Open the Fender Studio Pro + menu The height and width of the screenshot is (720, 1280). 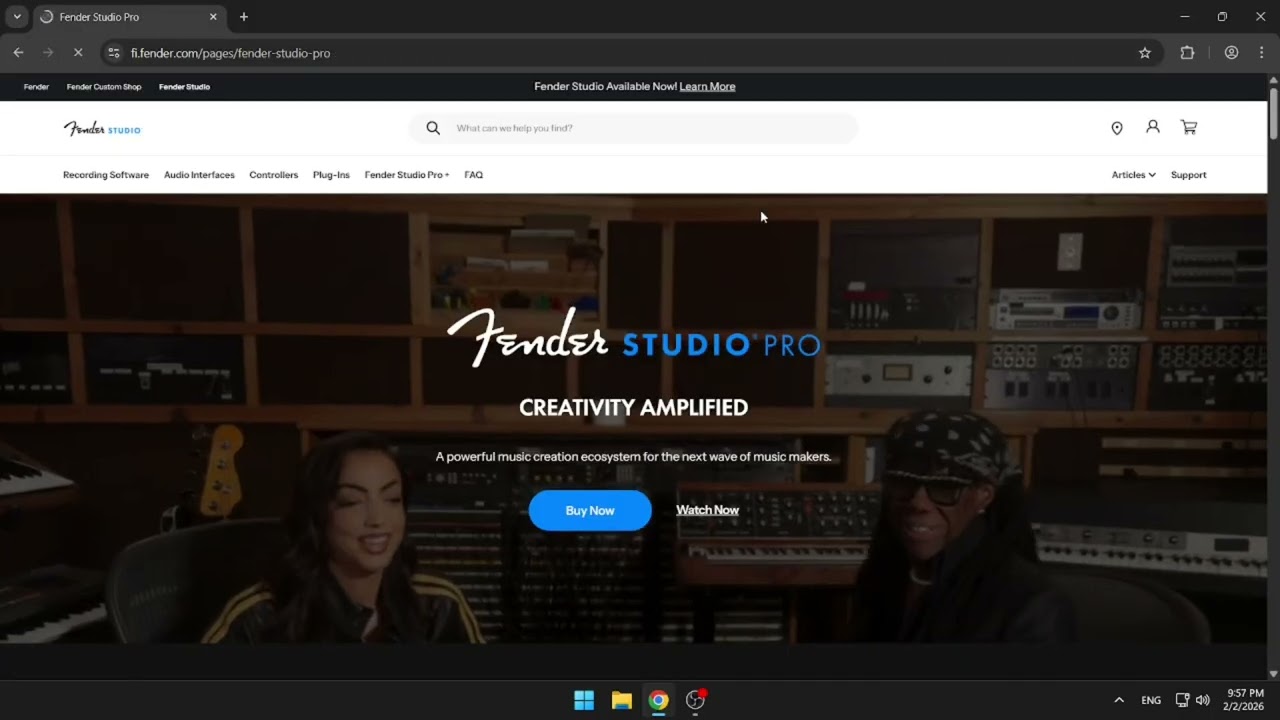tap(407, 175)
